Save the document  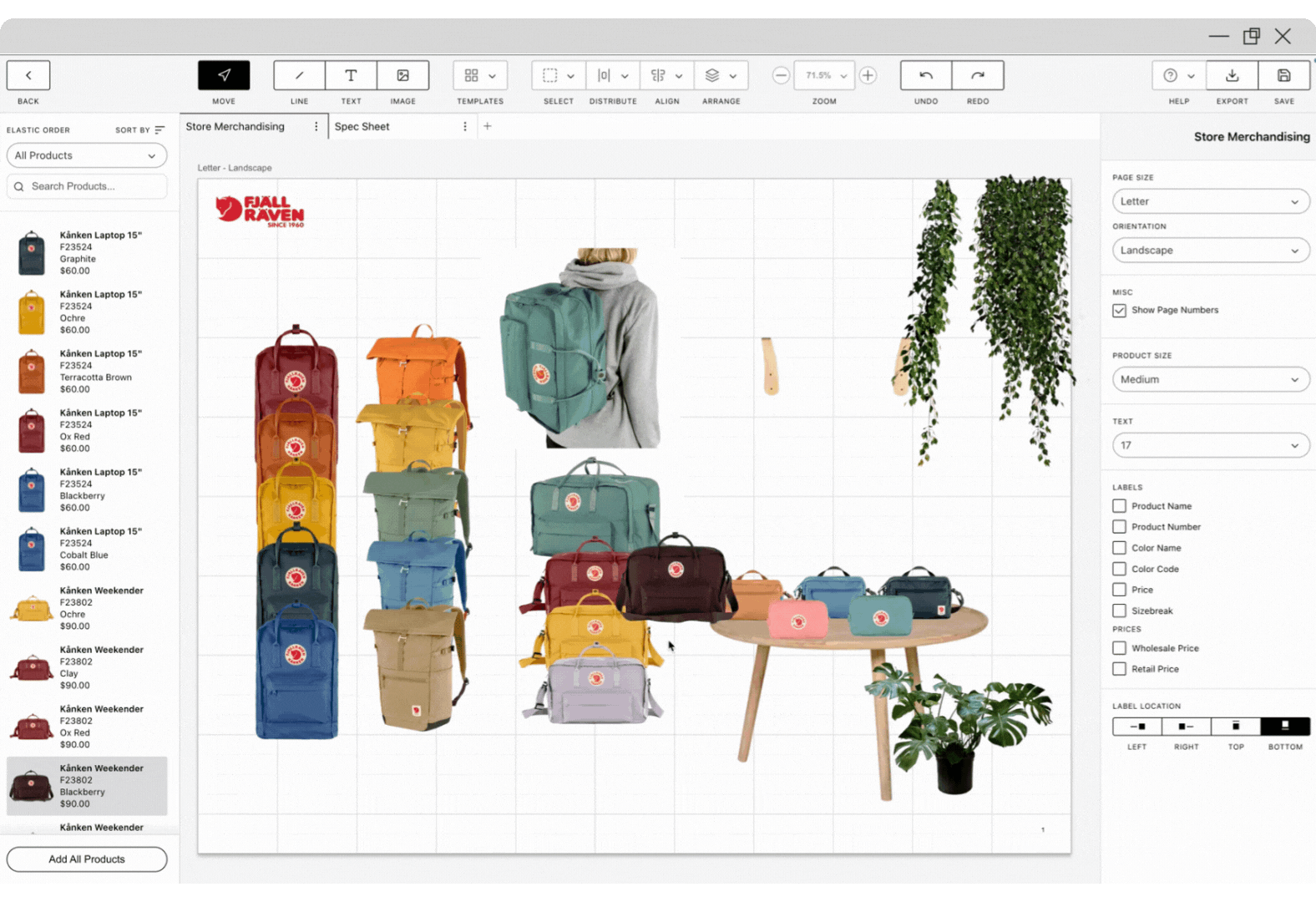click(x=1284, y=75)
